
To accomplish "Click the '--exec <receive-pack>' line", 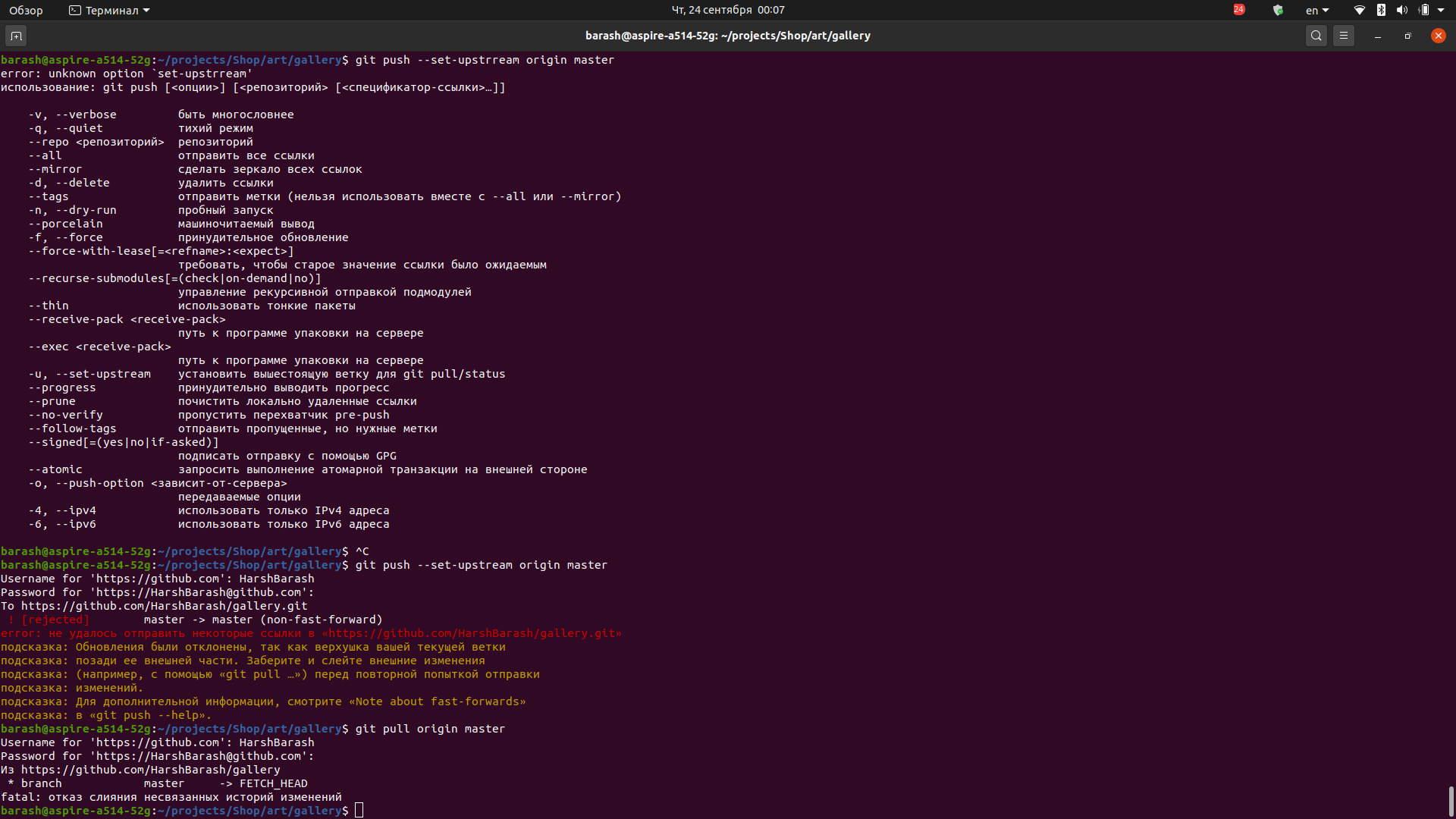I will click(x=99, y=347).
